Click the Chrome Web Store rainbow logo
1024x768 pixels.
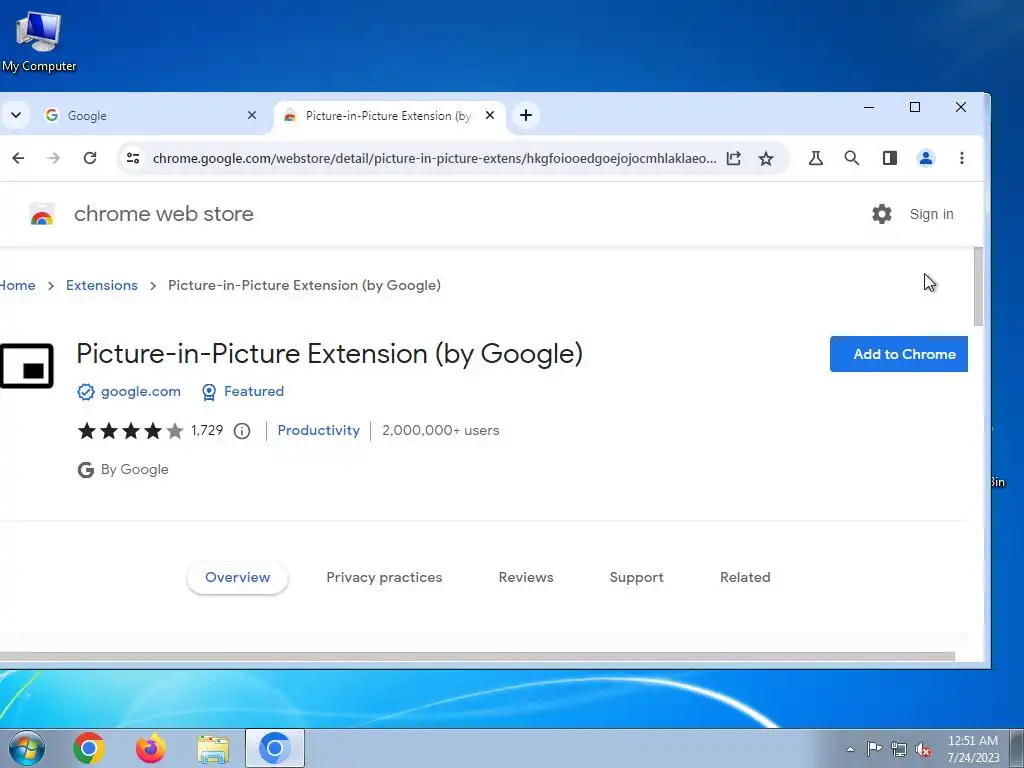(x=42, y=214)
